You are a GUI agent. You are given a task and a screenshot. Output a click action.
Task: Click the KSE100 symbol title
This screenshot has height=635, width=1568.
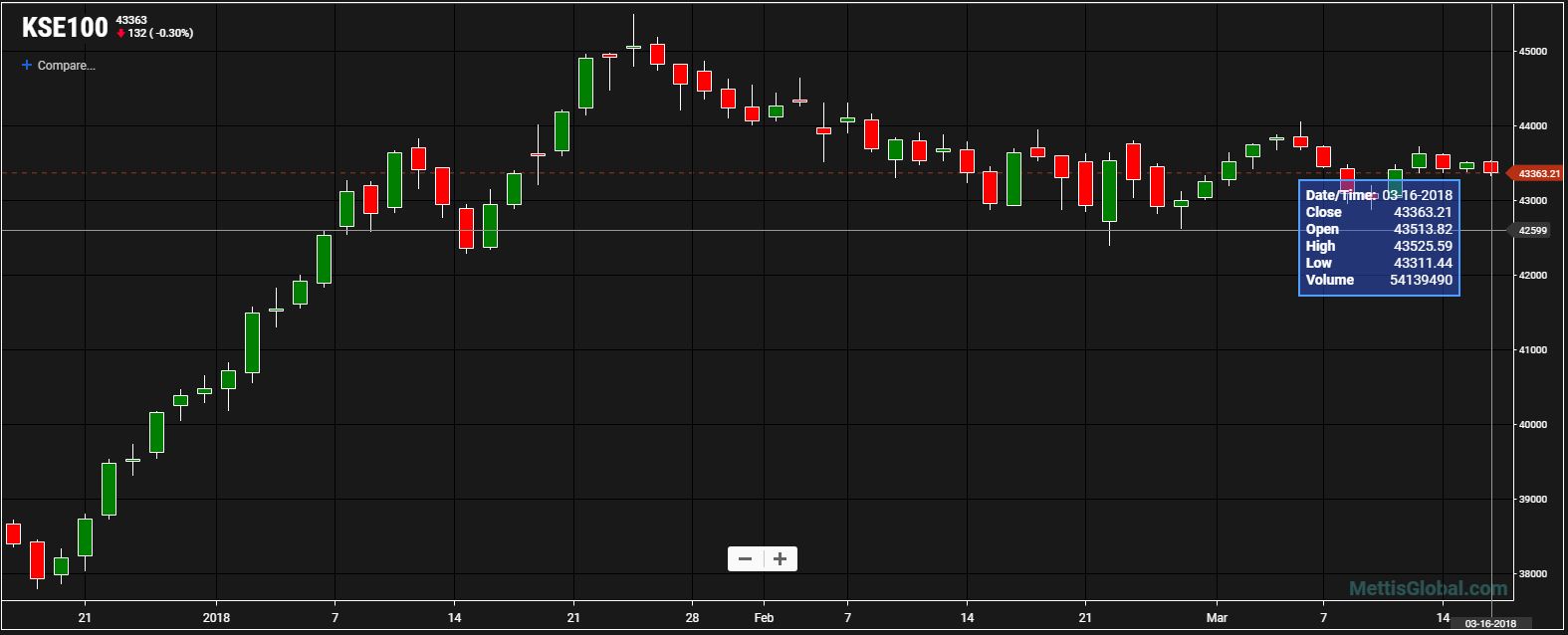pyautogui.click(x=65, y=28)
